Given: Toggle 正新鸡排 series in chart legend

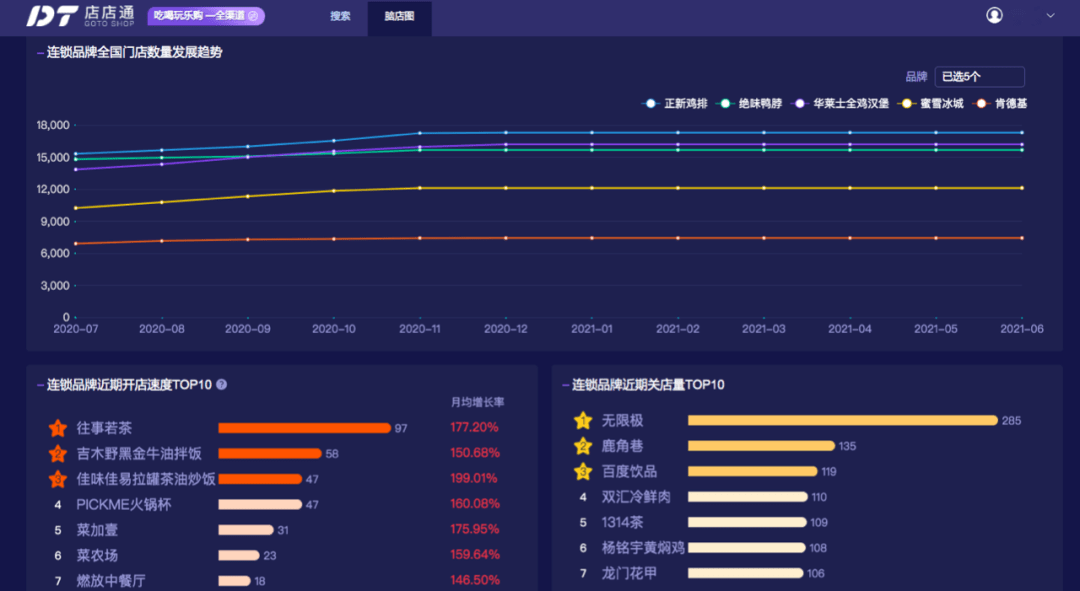Looking at the screenshot, I should [679, 103].
